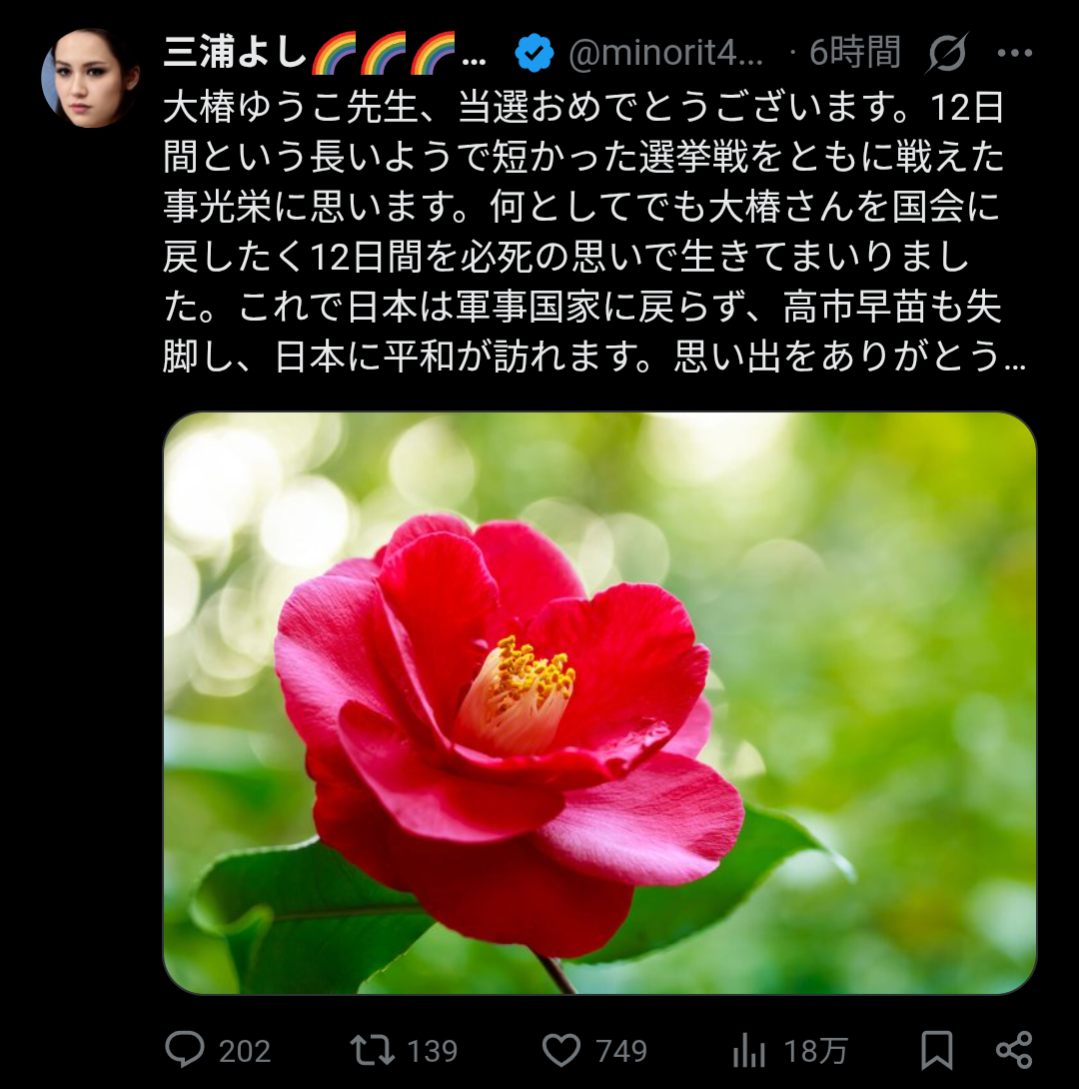
Task: Click the view analytics bar chart icon
Action: pos(748,1050)
